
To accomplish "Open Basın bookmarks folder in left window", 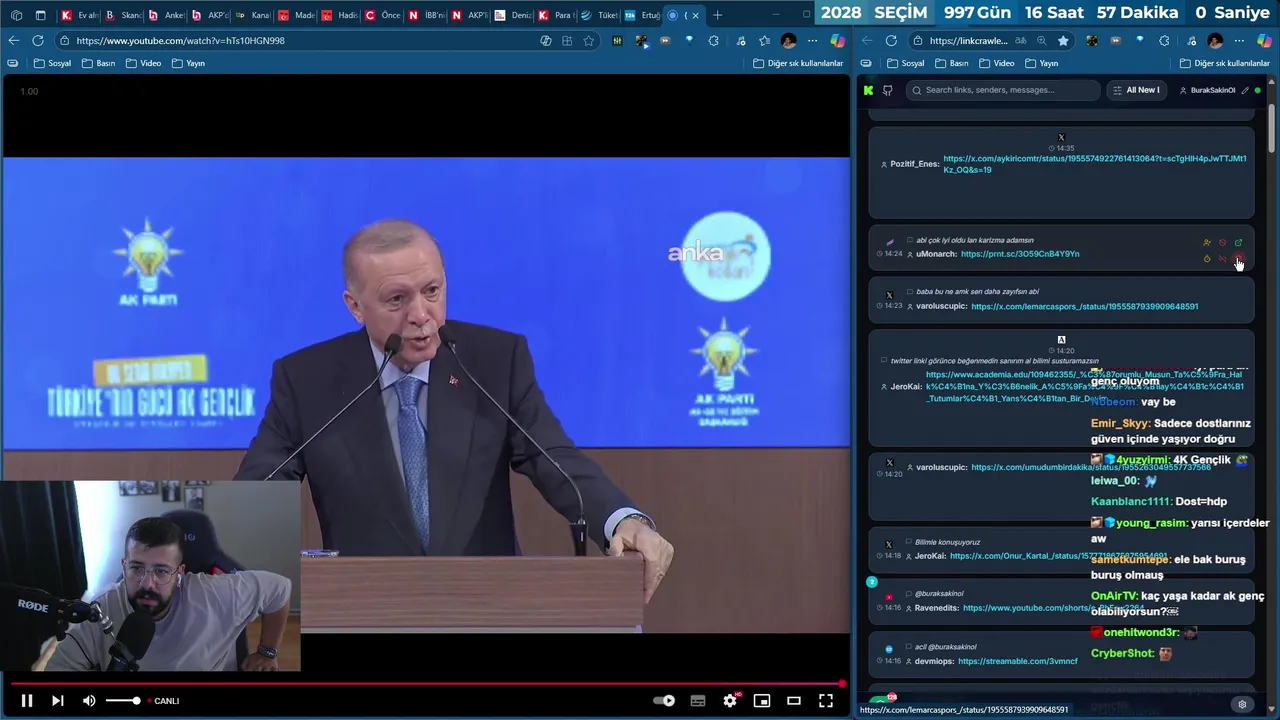I will pos(98,63).
